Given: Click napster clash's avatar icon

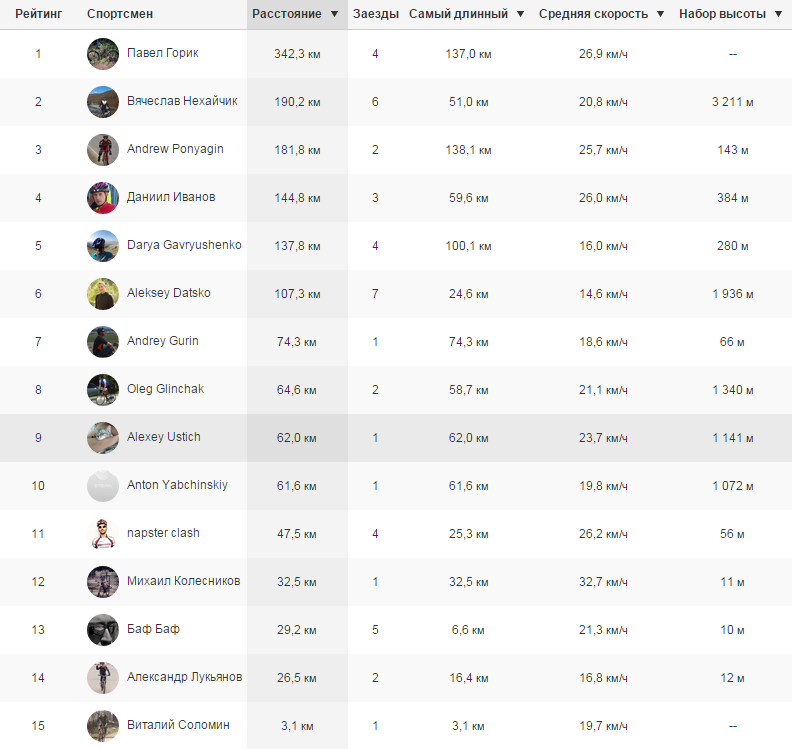Looking at the screenshot, I should coord(103,534).
